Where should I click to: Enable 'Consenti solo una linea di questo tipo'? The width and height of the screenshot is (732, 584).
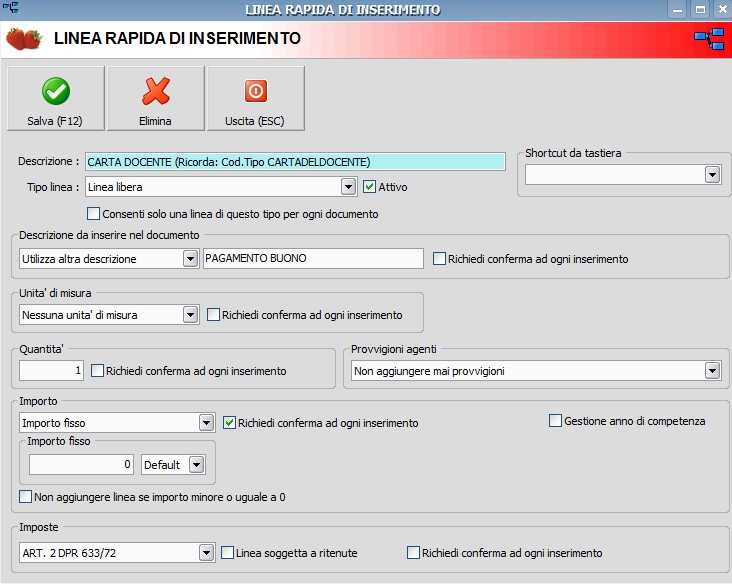[x=93, y=214]
